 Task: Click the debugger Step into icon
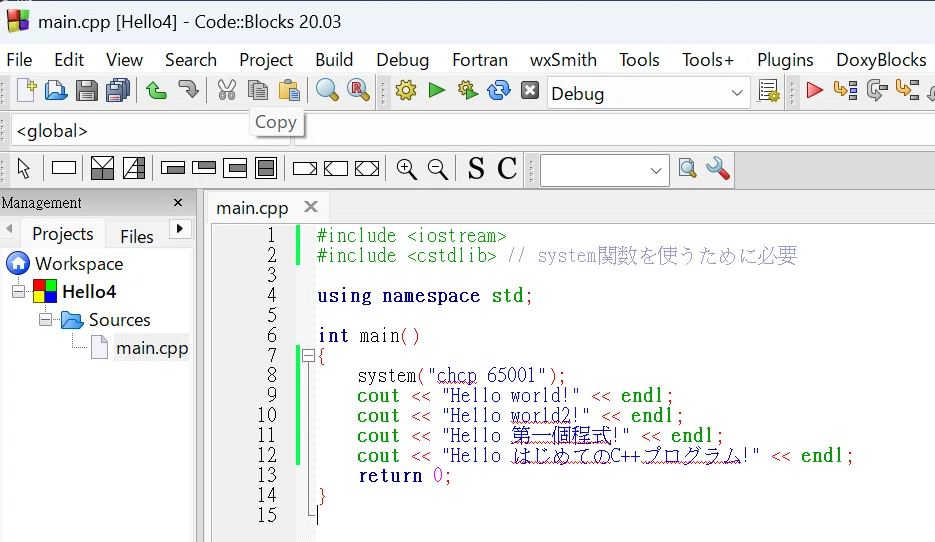(907, 91)
